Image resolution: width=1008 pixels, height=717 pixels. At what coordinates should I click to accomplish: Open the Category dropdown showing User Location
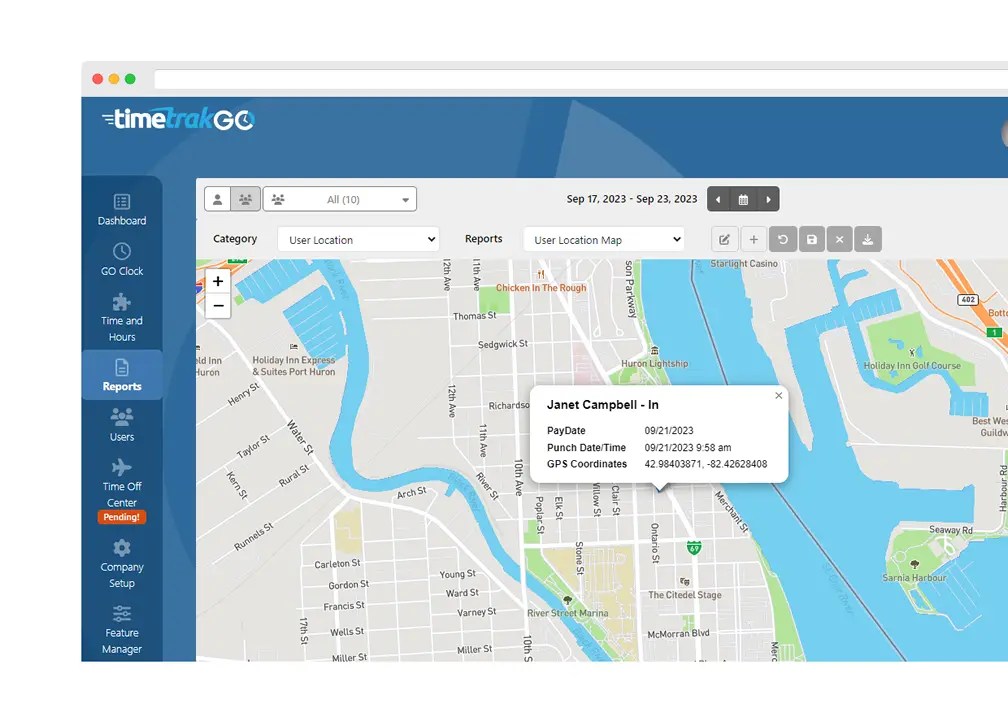[x=357, y=239]
